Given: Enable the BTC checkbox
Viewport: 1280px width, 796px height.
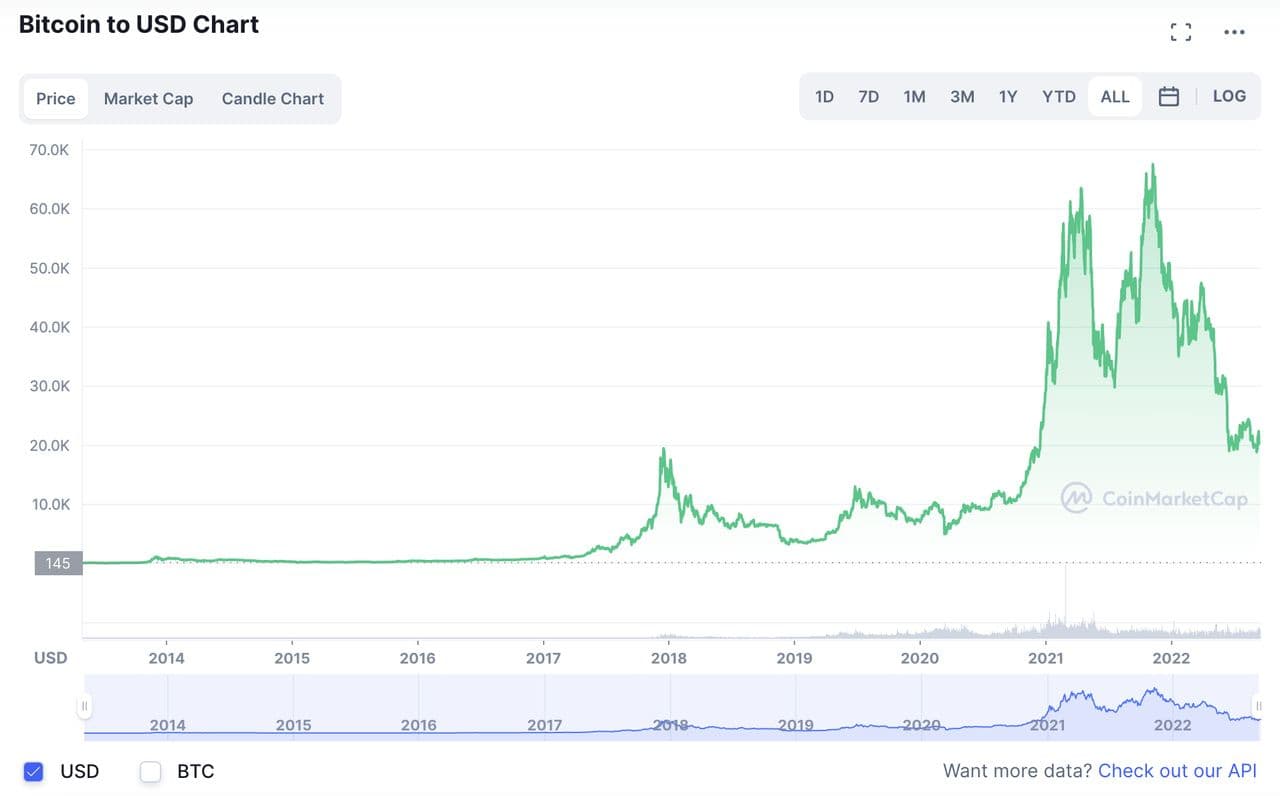Looking at the screenshot, I should (x=151, y=771).
